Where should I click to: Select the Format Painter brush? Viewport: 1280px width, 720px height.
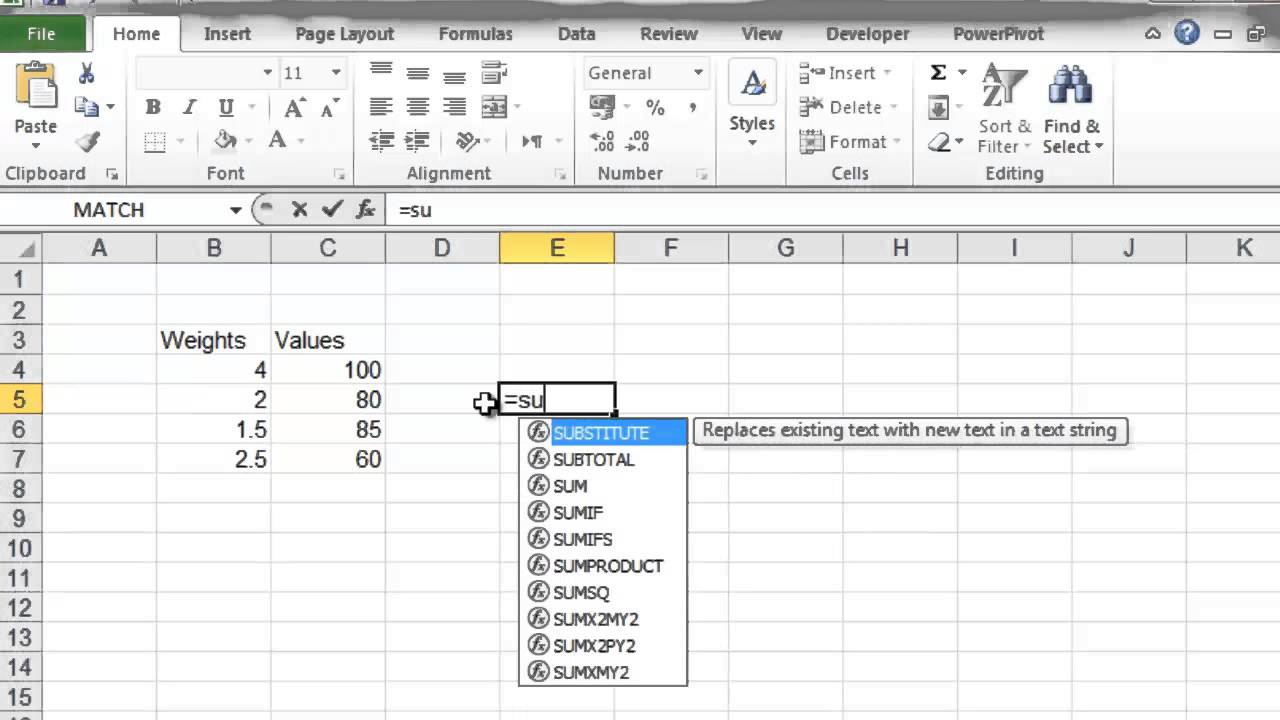pyautogui.click(x=87, y=142)
